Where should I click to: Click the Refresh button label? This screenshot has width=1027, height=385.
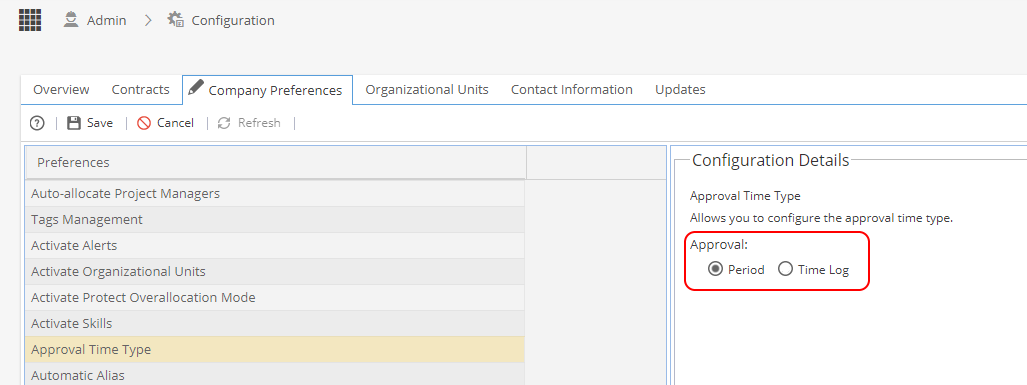(x=259, y=123)
